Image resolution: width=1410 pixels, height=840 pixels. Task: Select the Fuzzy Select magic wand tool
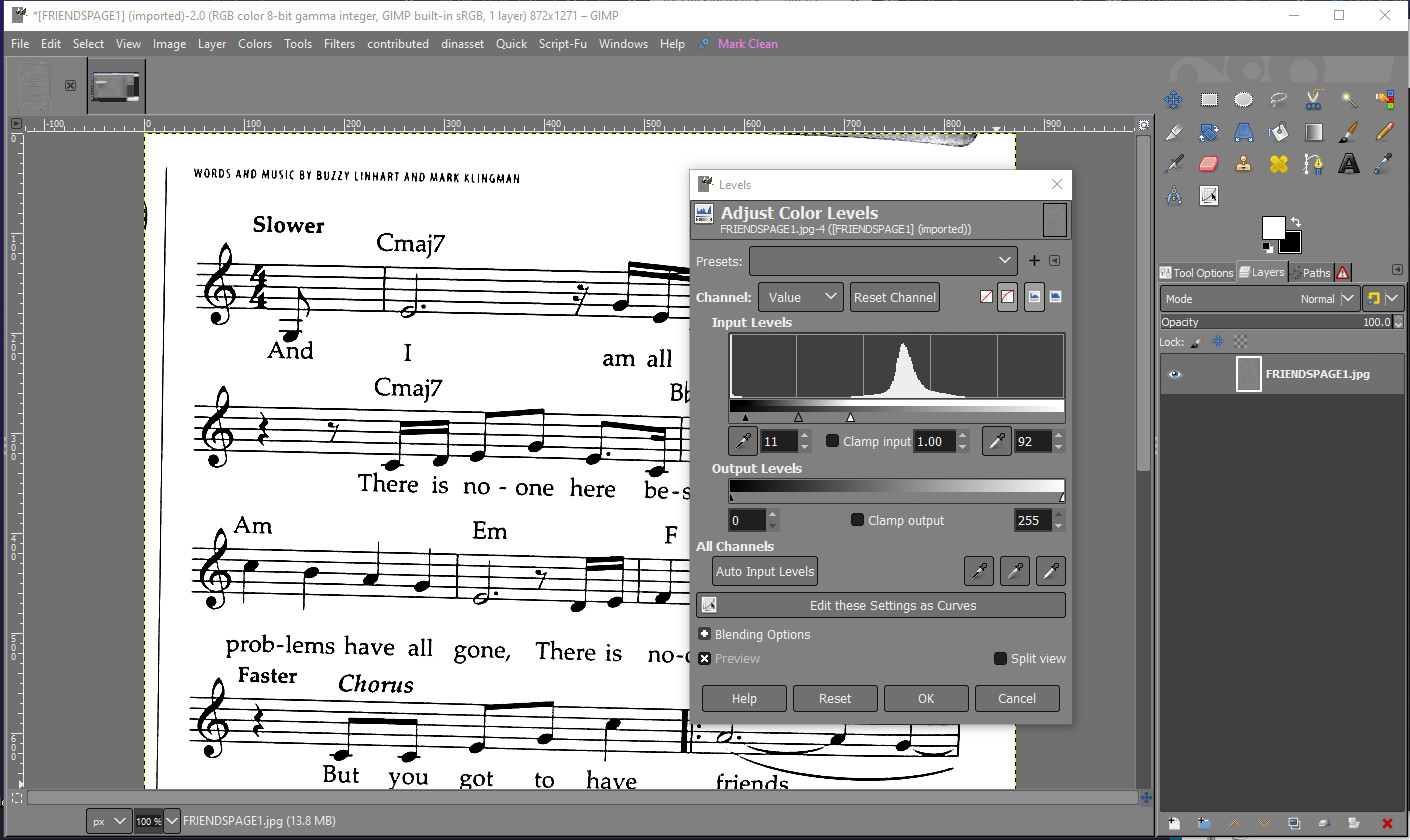pyautogui.click(x=1349, y=99)
